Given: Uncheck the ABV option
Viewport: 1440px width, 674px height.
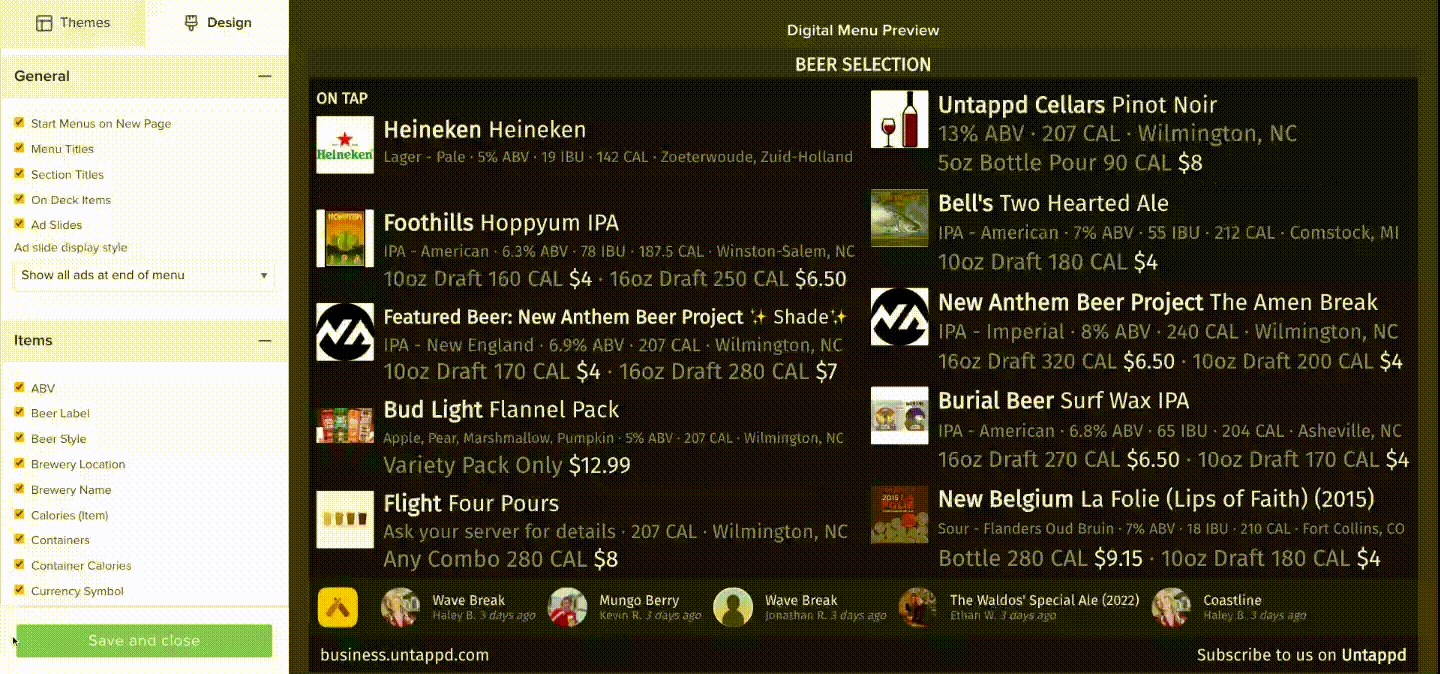Looking at the screenshot, I should [x=19, y=387].
